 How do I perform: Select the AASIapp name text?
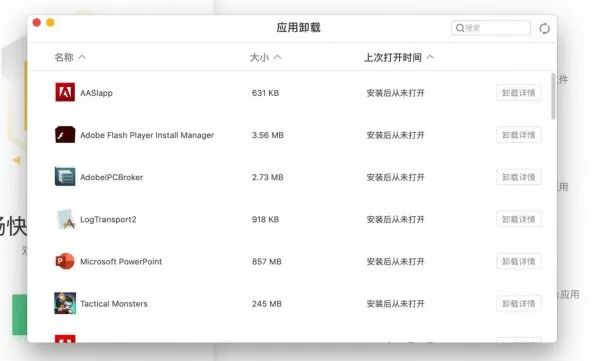coord(96,93)
